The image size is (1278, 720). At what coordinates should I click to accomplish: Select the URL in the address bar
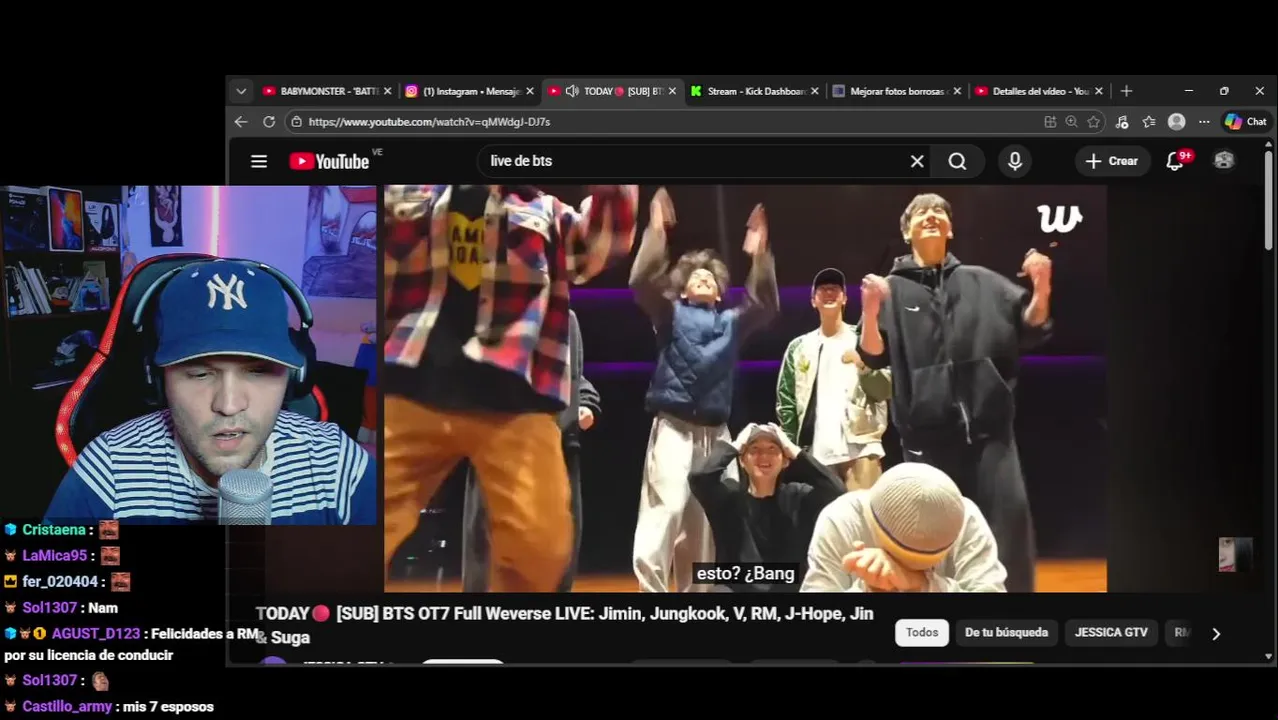click(429, 121)
